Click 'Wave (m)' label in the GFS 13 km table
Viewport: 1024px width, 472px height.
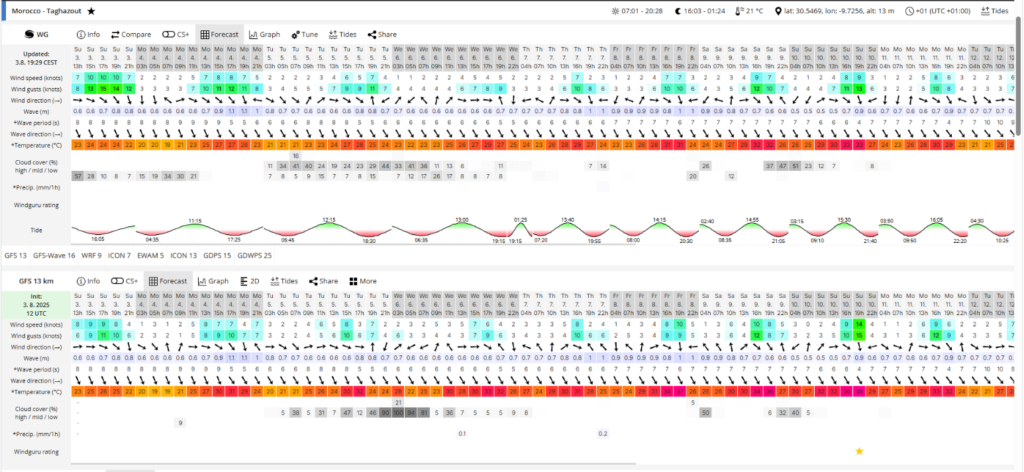[x=35, y=357]
